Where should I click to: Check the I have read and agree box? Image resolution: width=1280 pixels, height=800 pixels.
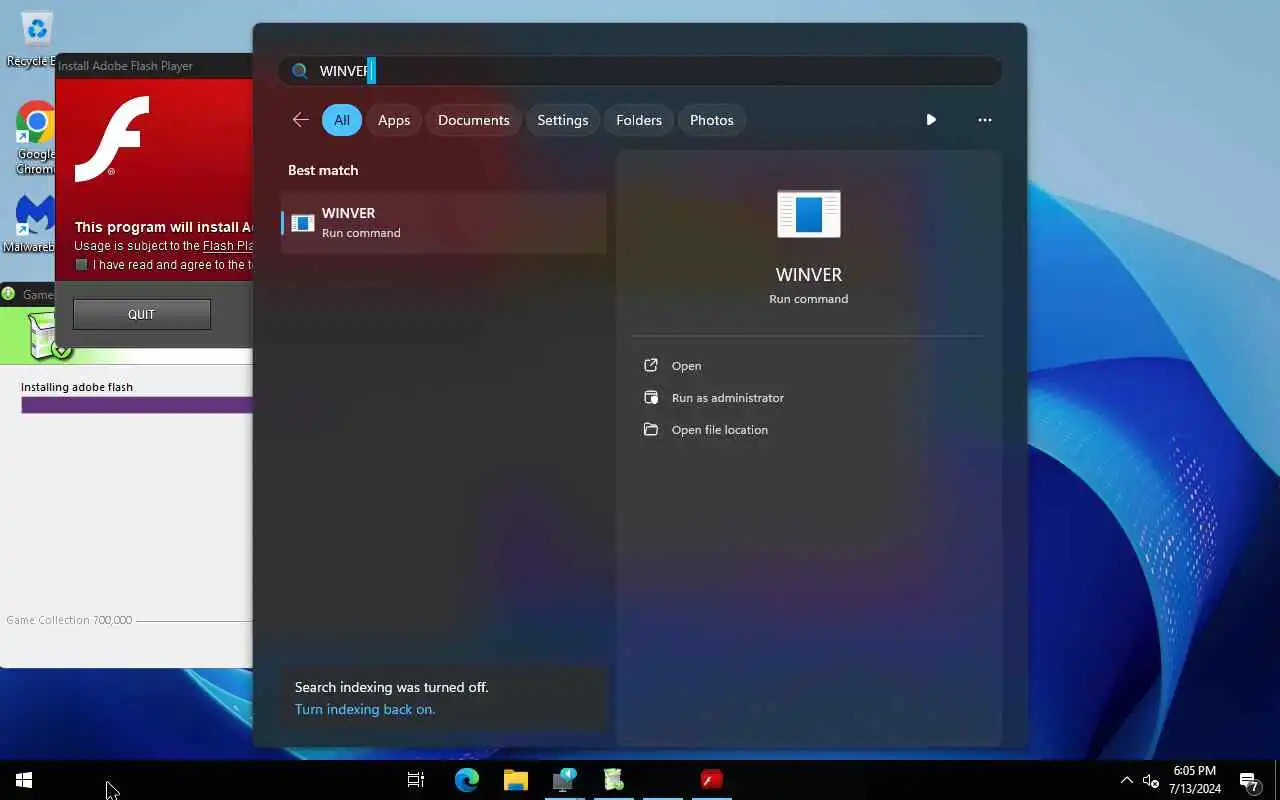[82, 265]
